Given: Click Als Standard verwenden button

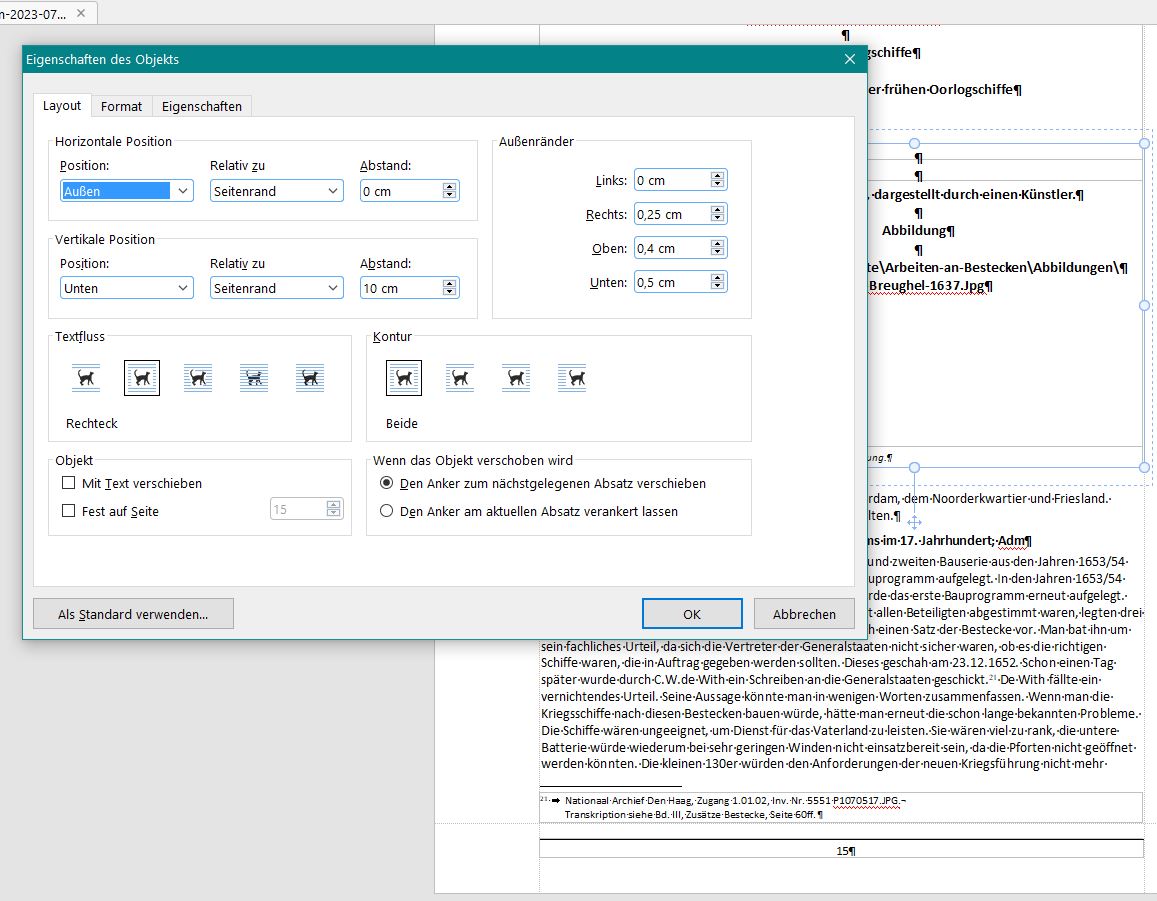Looking at the screenshot, I should click(134, 614).
